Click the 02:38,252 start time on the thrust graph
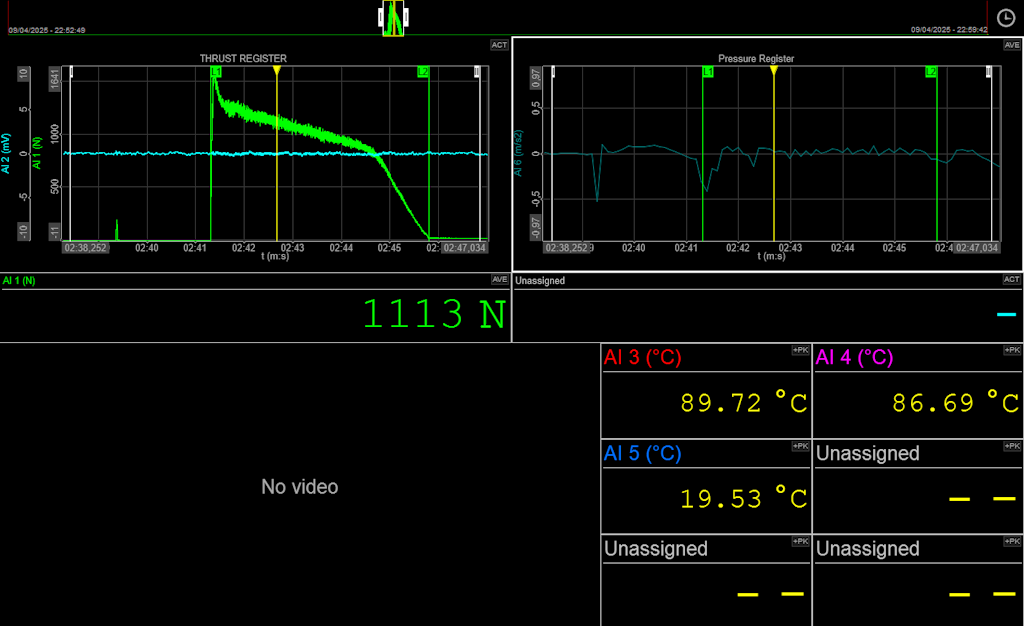Image resolution: width=1024 pixels, height=626 pixels. [86, 248]
